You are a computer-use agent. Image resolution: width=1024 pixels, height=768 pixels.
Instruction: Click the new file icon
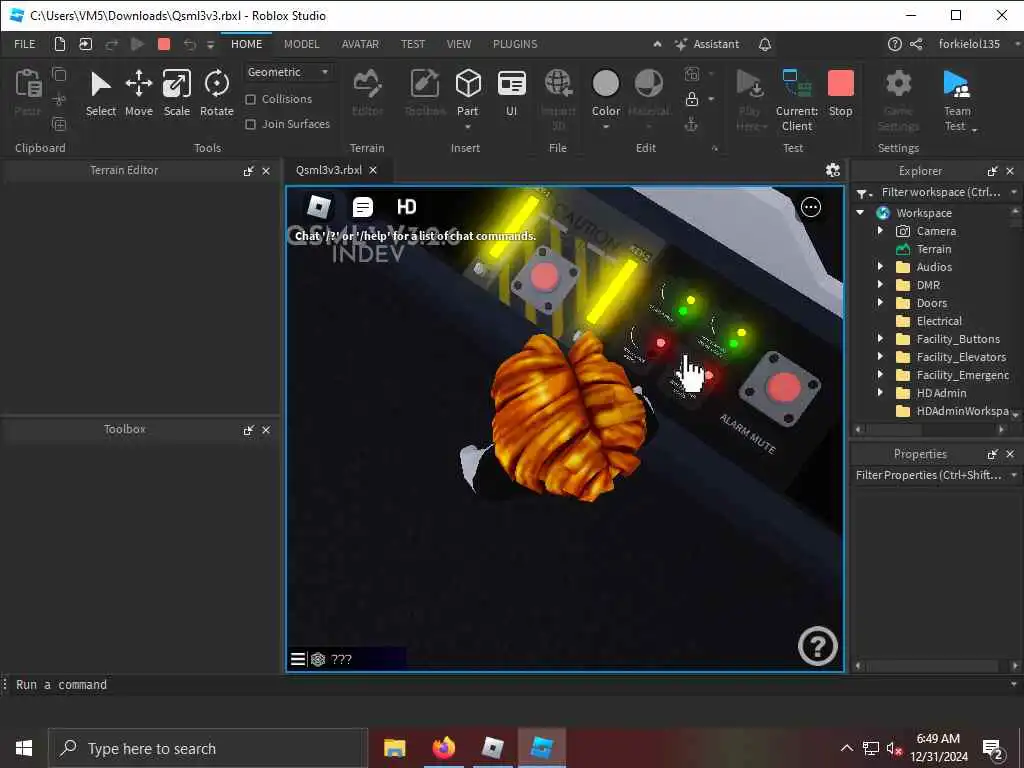coord(60,44)
